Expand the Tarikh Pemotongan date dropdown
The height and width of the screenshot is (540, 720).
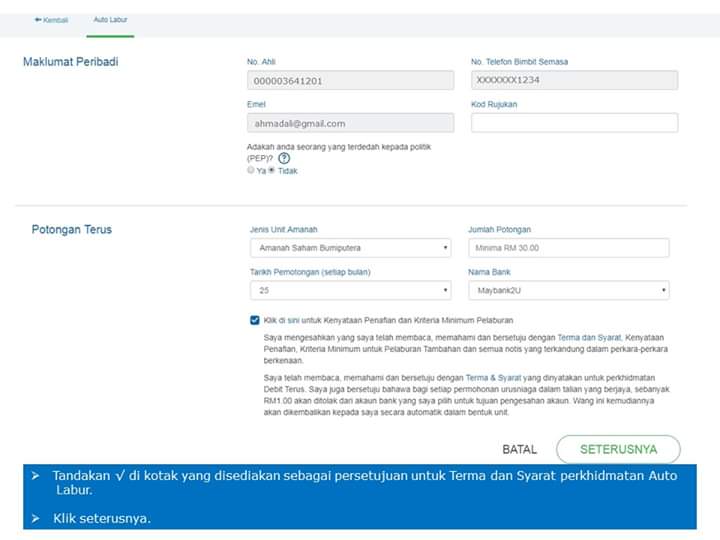pos(350,290)
